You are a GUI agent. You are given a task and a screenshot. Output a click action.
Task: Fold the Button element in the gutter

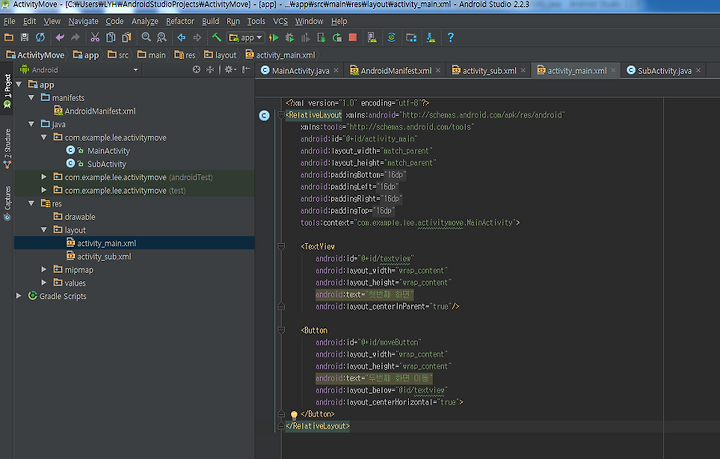281,330
